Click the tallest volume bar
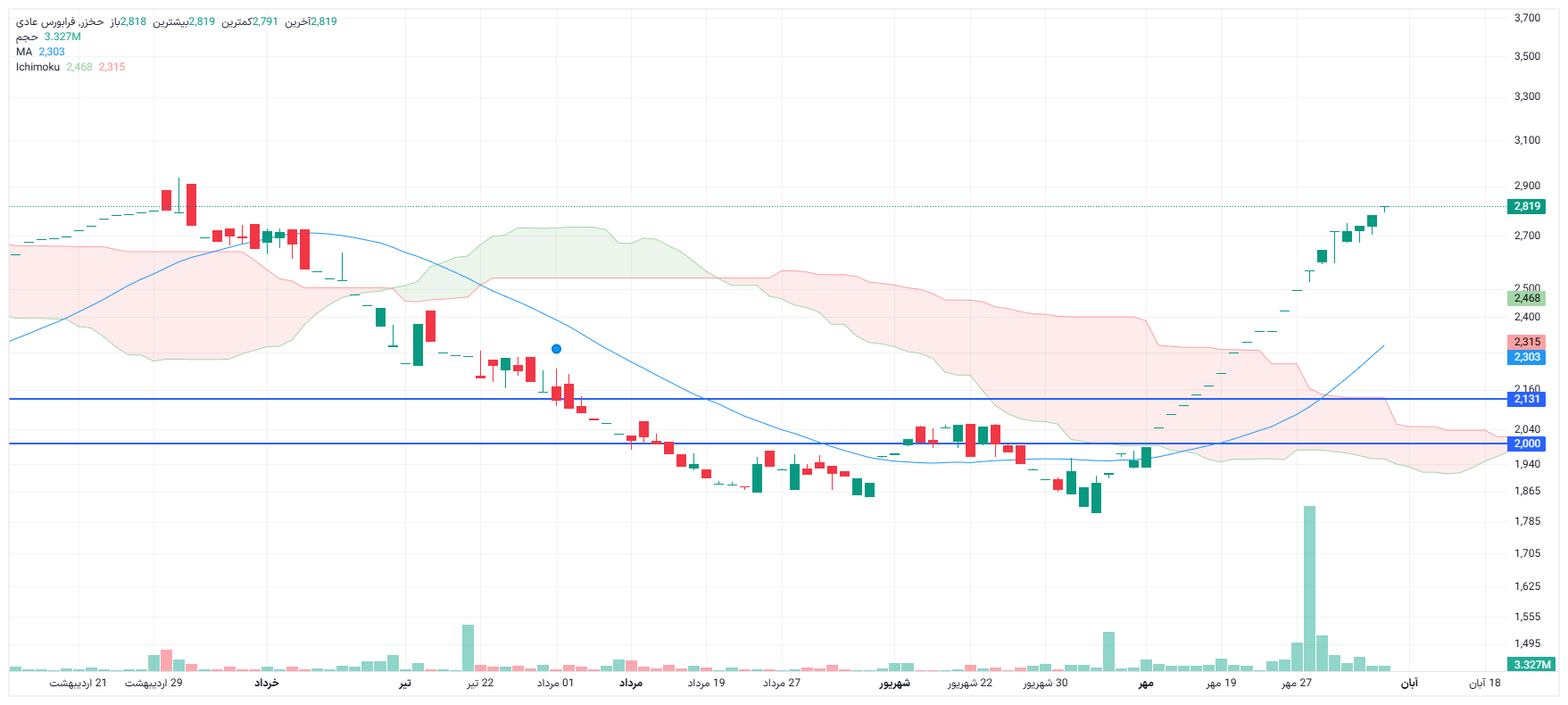1568x705 pixels. tap(1309, 589)
